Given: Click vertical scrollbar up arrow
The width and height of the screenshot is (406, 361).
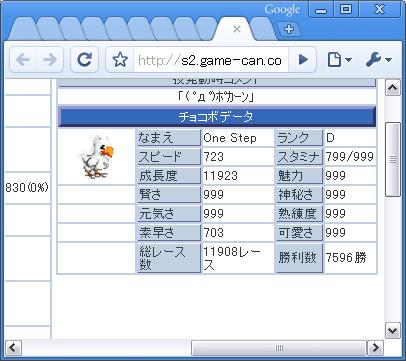Looking at the screenshot, I should click(x=393, y=88).
